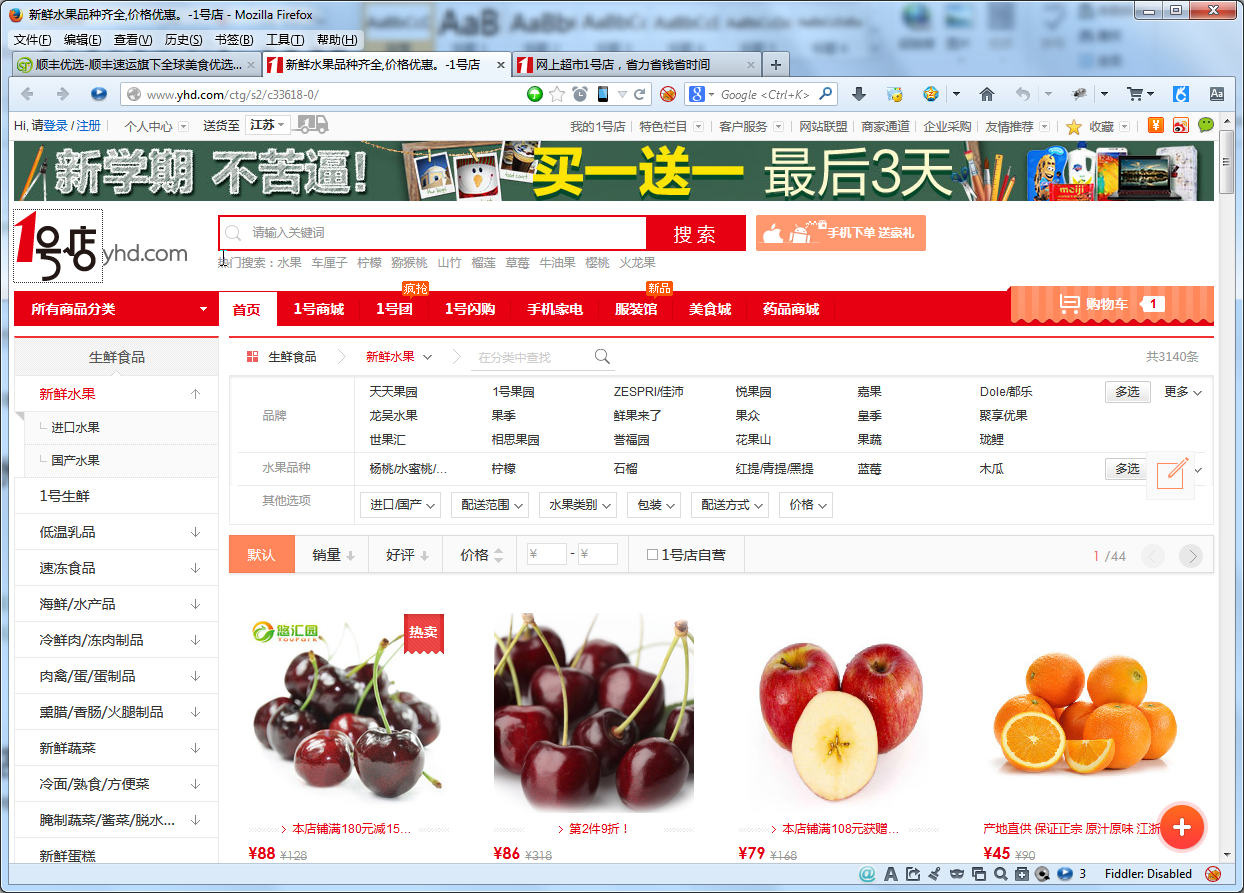Click the paintbrush icon in status bar
This screenshot has height=893, width=1244.
pyautogui.click(x=935, y=874)
